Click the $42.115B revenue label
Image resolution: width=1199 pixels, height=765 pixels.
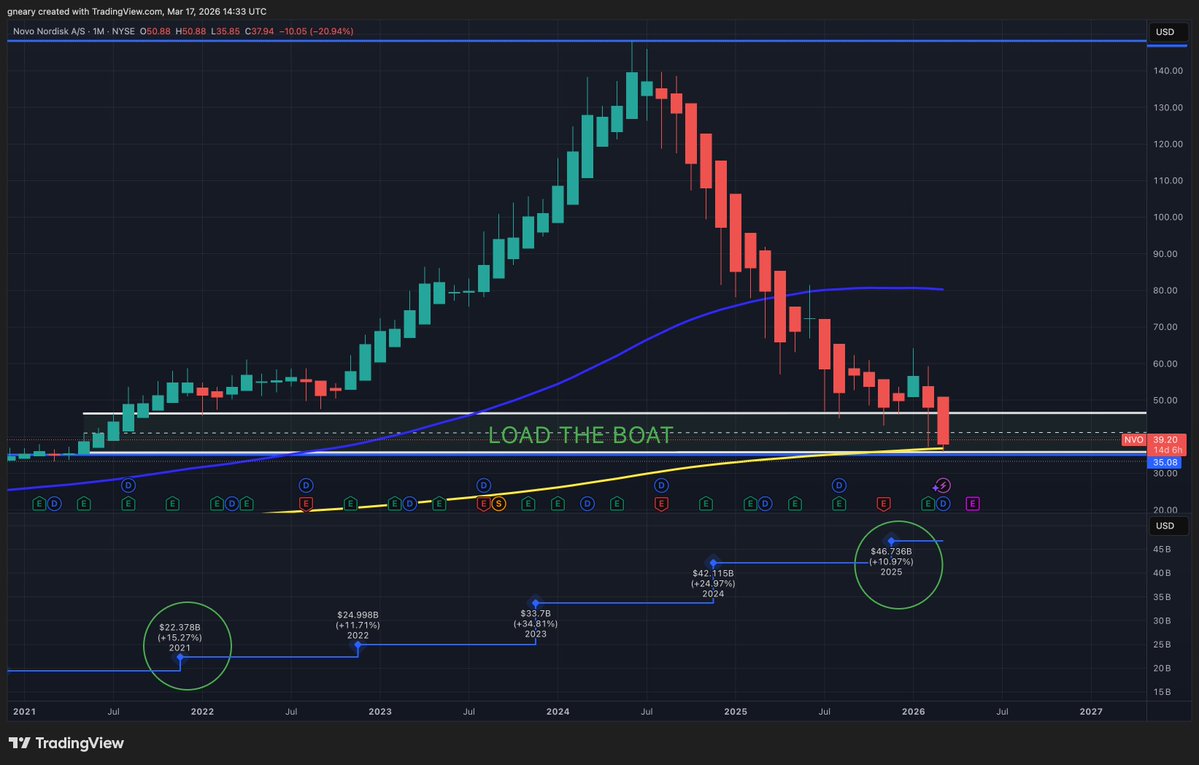(713, 573)
